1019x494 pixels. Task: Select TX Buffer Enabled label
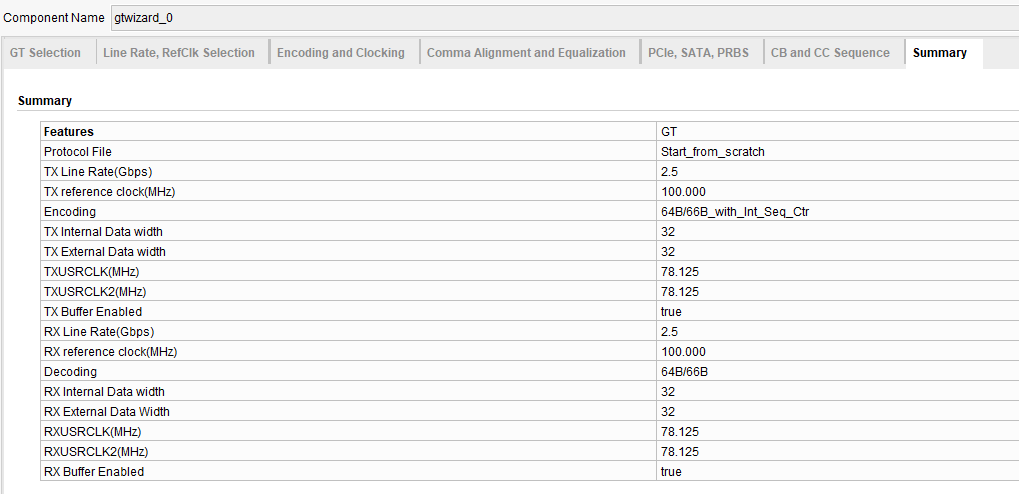(93, 312)
